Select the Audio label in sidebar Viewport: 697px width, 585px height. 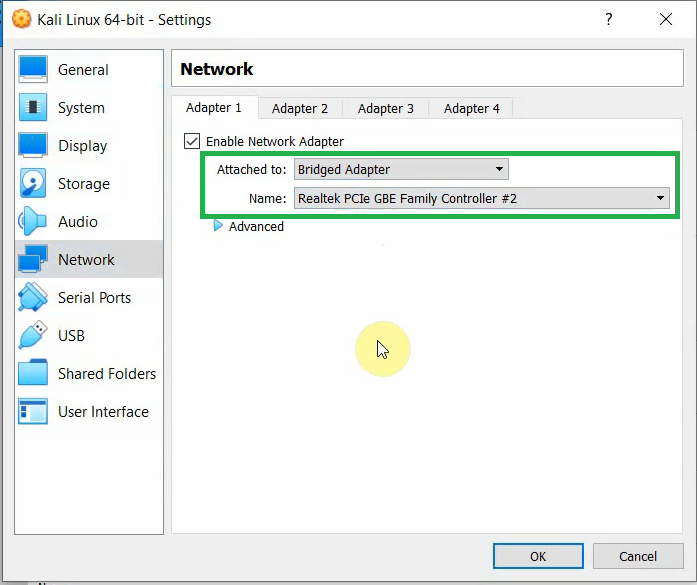[78, 221]
